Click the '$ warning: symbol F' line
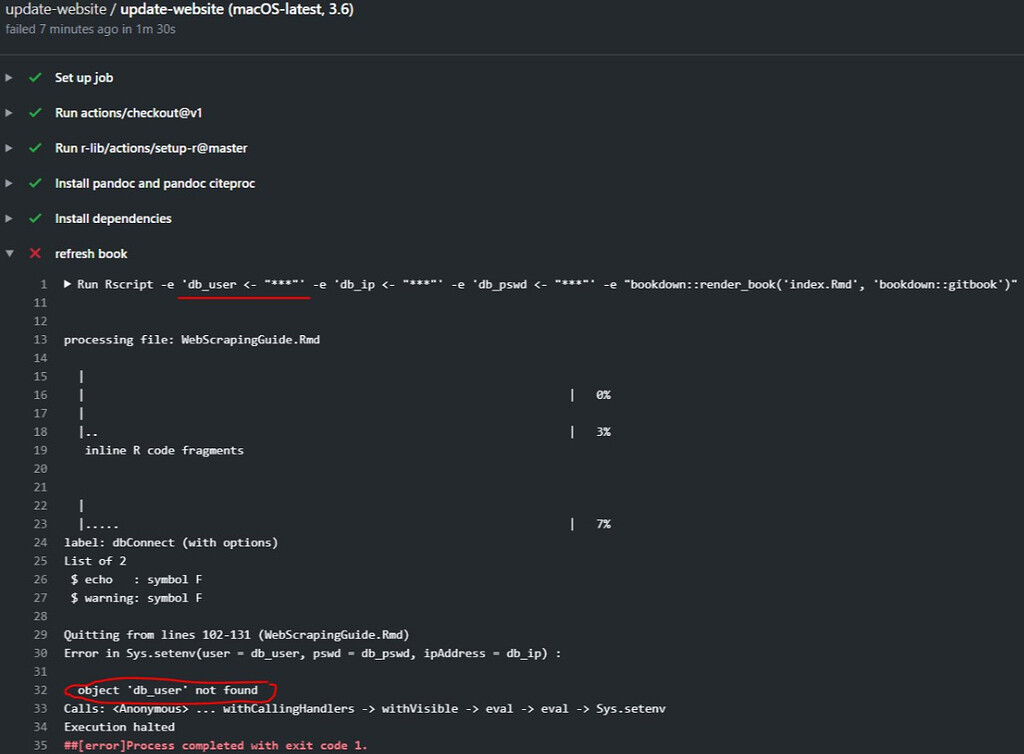1024x754 pixels. pyautogui.click(x=136, y=598)
